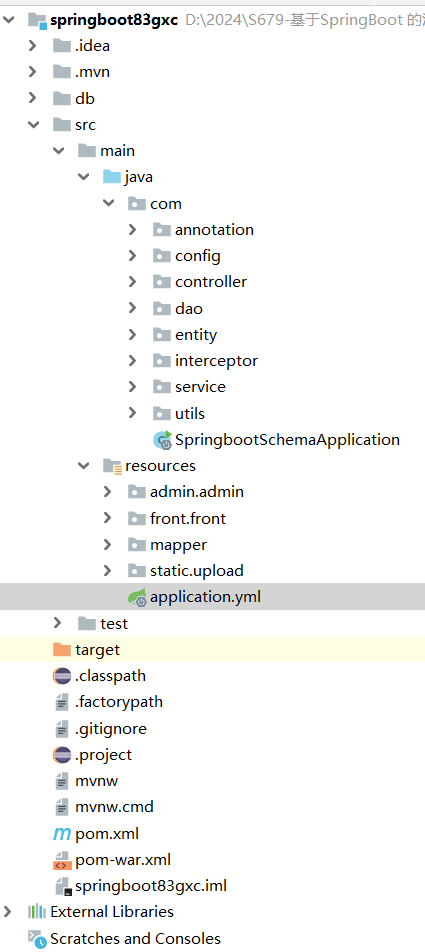Expand the entity package arrow
The image size is (425, 952).
point(133,335)
